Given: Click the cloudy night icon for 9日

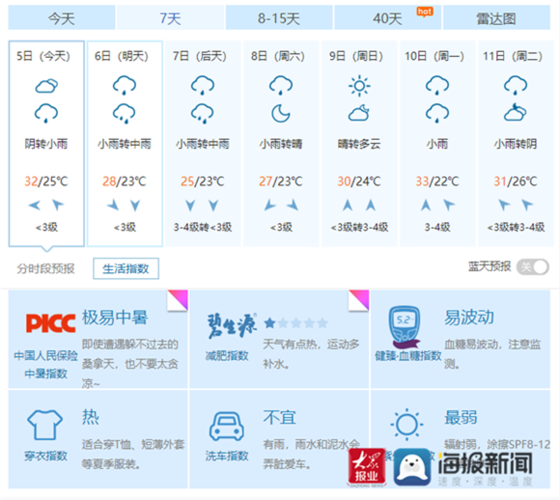Looking at the screenshot, I should point(359,113).
